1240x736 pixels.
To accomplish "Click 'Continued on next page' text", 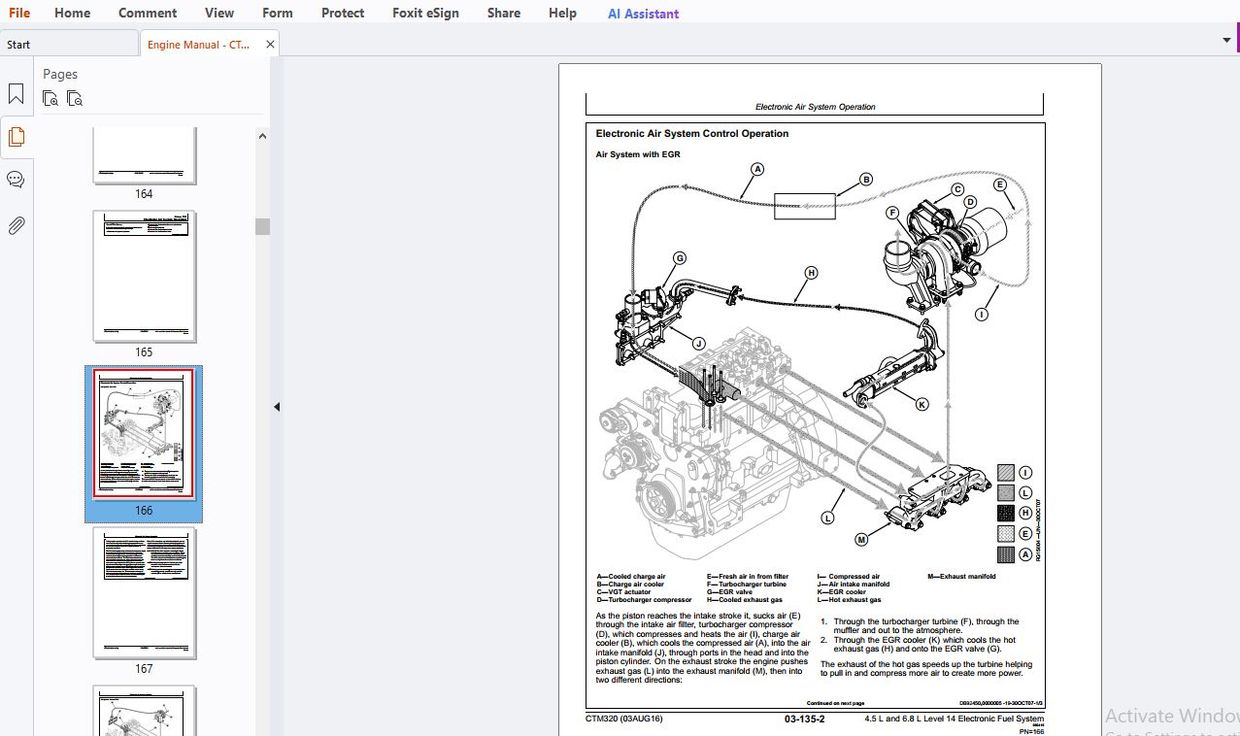I will pos(836,703).
